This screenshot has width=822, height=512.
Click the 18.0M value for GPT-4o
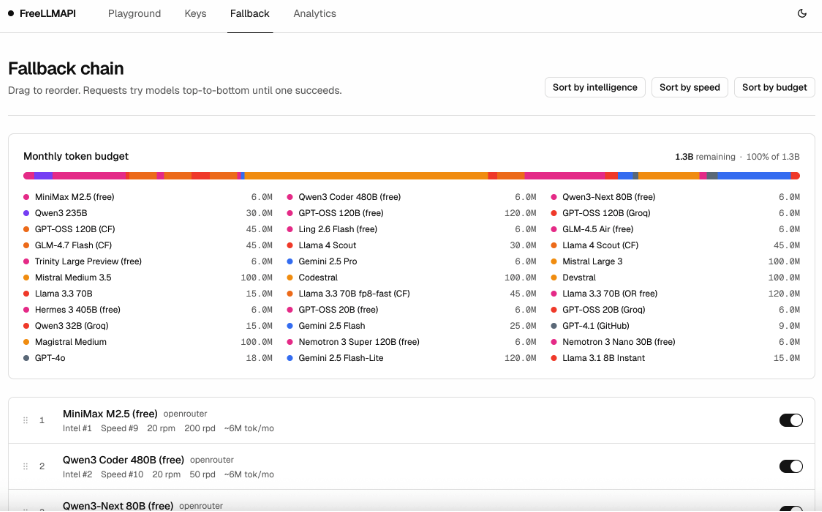pos(259,358)
